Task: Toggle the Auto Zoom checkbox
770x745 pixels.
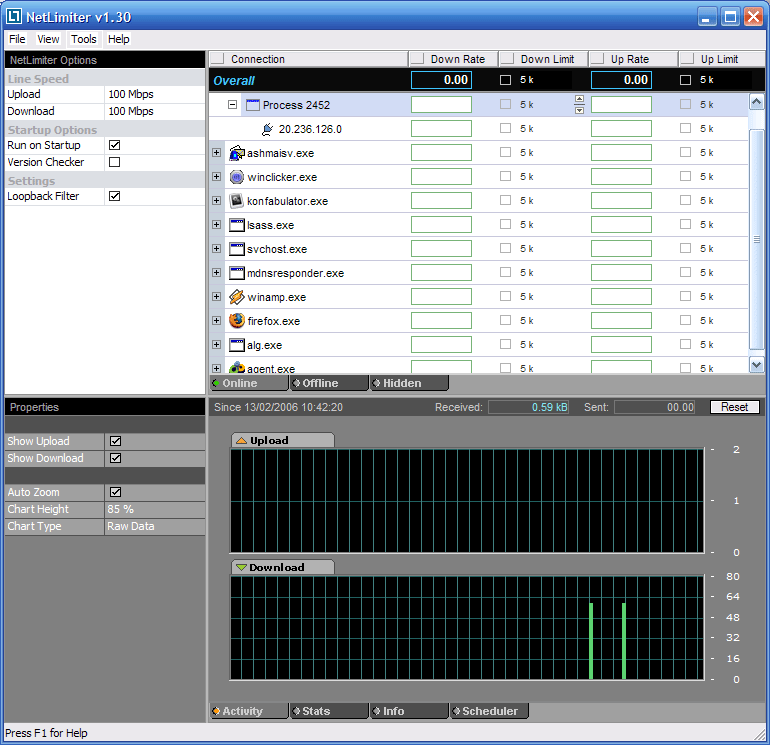Action: click(x=115, y=492)
